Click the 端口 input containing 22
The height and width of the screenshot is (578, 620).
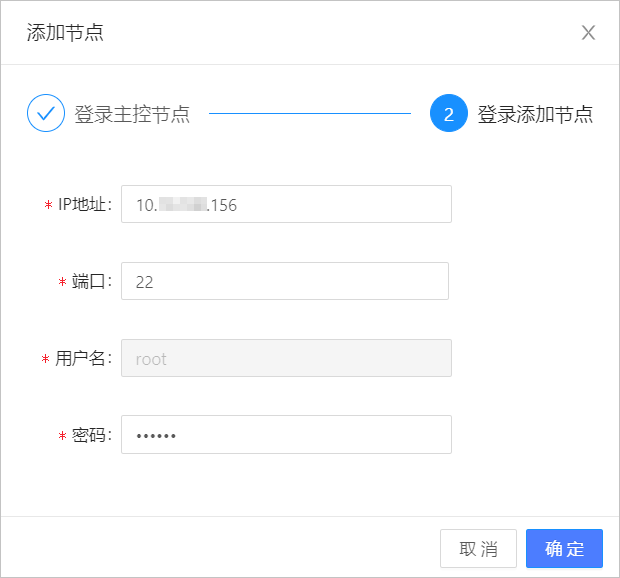(x=285, y=281)
